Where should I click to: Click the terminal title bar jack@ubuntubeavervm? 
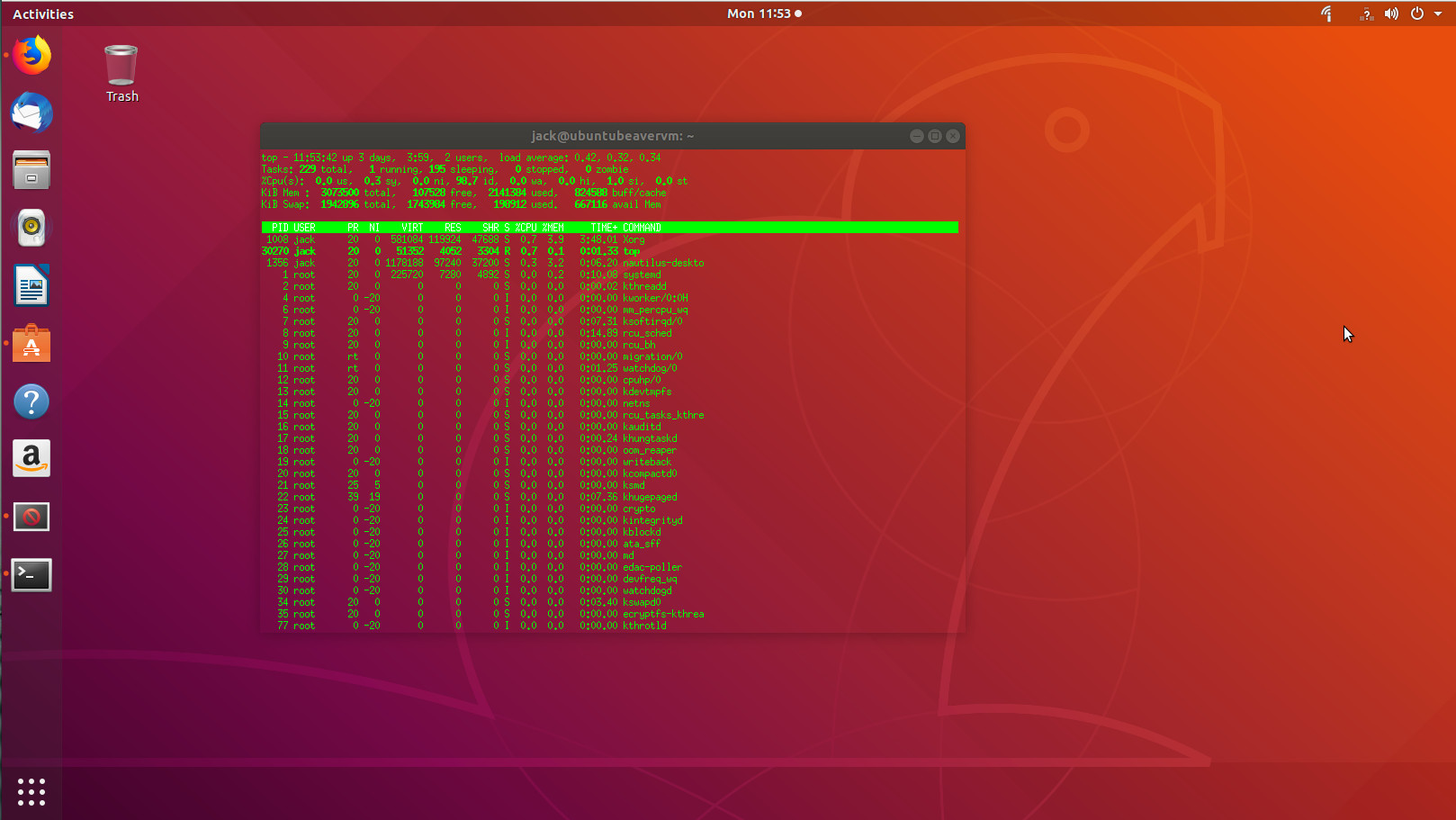612,136
